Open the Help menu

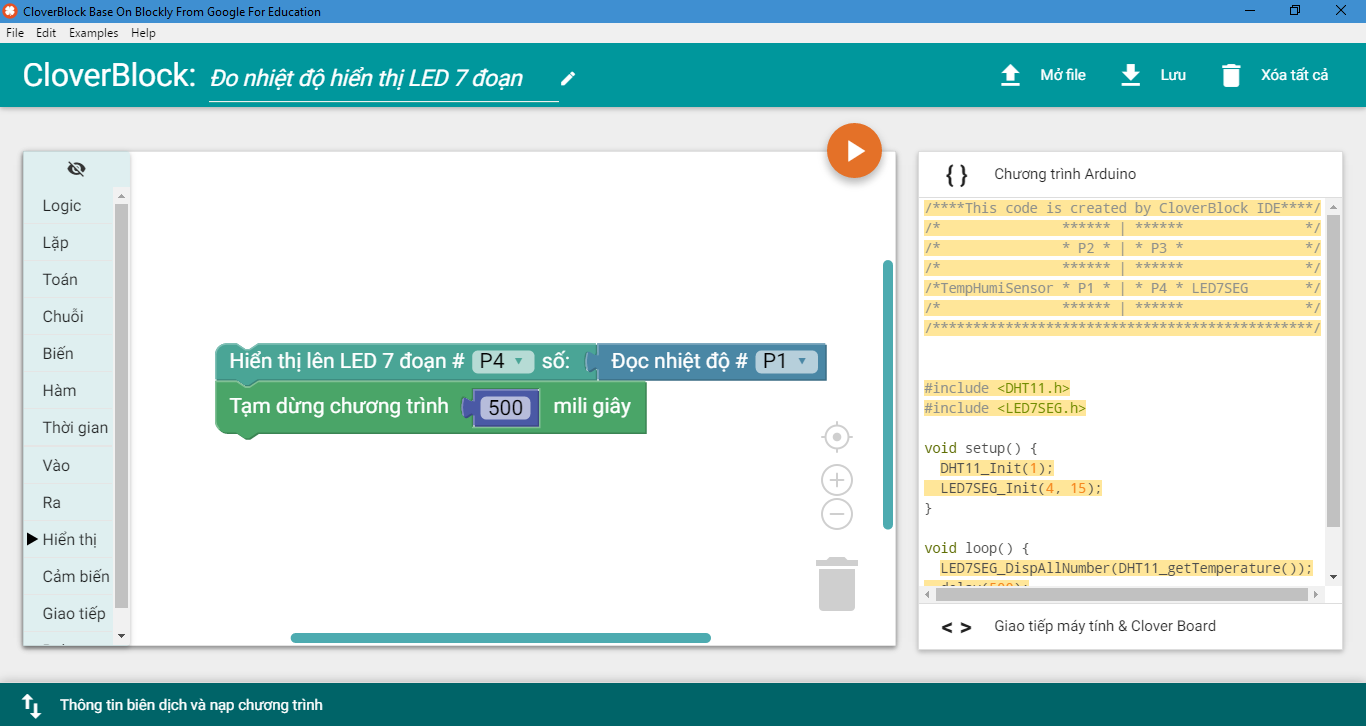pyautogui.click(x=143, y=33)
